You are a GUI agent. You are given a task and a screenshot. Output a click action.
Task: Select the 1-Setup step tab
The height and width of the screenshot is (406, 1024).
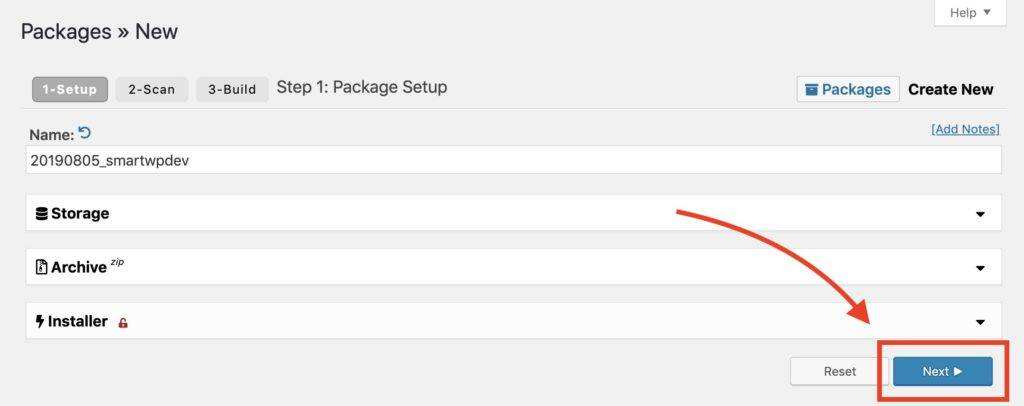point(69,89)
